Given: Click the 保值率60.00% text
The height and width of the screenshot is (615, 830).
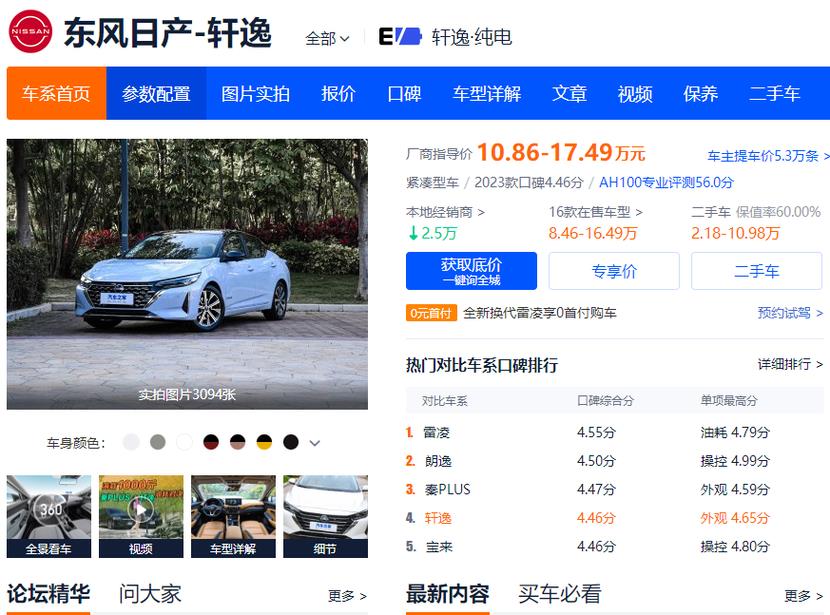Looking at the screenshot, I should coord(778,212).
